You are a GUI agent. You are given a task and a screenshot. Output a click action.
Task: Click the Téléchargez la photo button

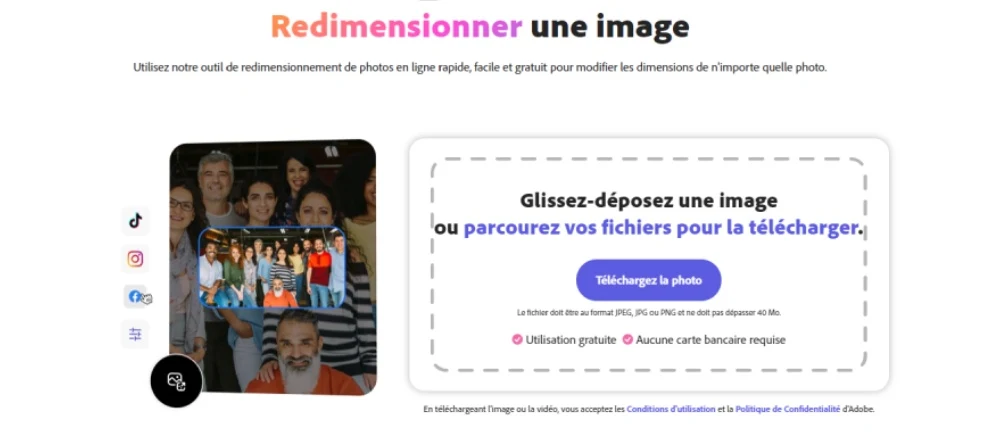pyautogui.click(x=649, y=280)
